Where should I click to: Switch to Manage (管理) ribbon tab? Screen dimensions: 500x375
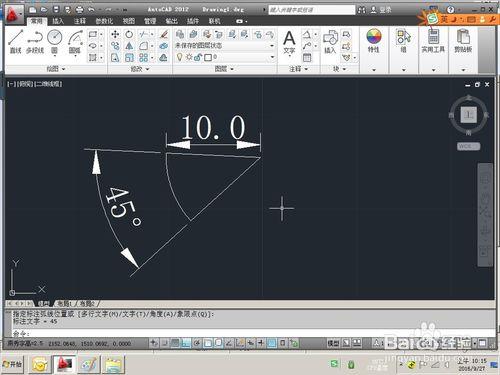(150, 21)
